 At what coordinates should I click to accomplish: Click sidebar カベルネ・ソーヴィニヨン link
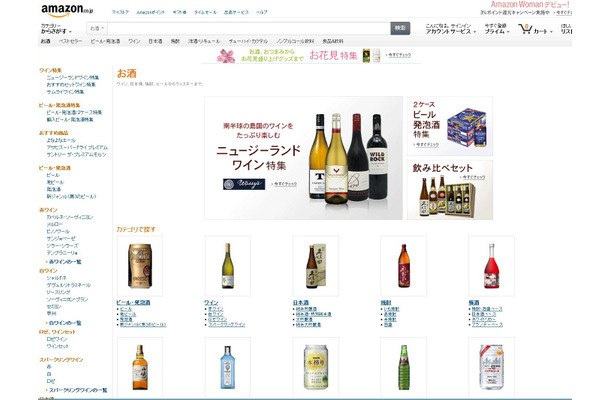pos(70,217)
